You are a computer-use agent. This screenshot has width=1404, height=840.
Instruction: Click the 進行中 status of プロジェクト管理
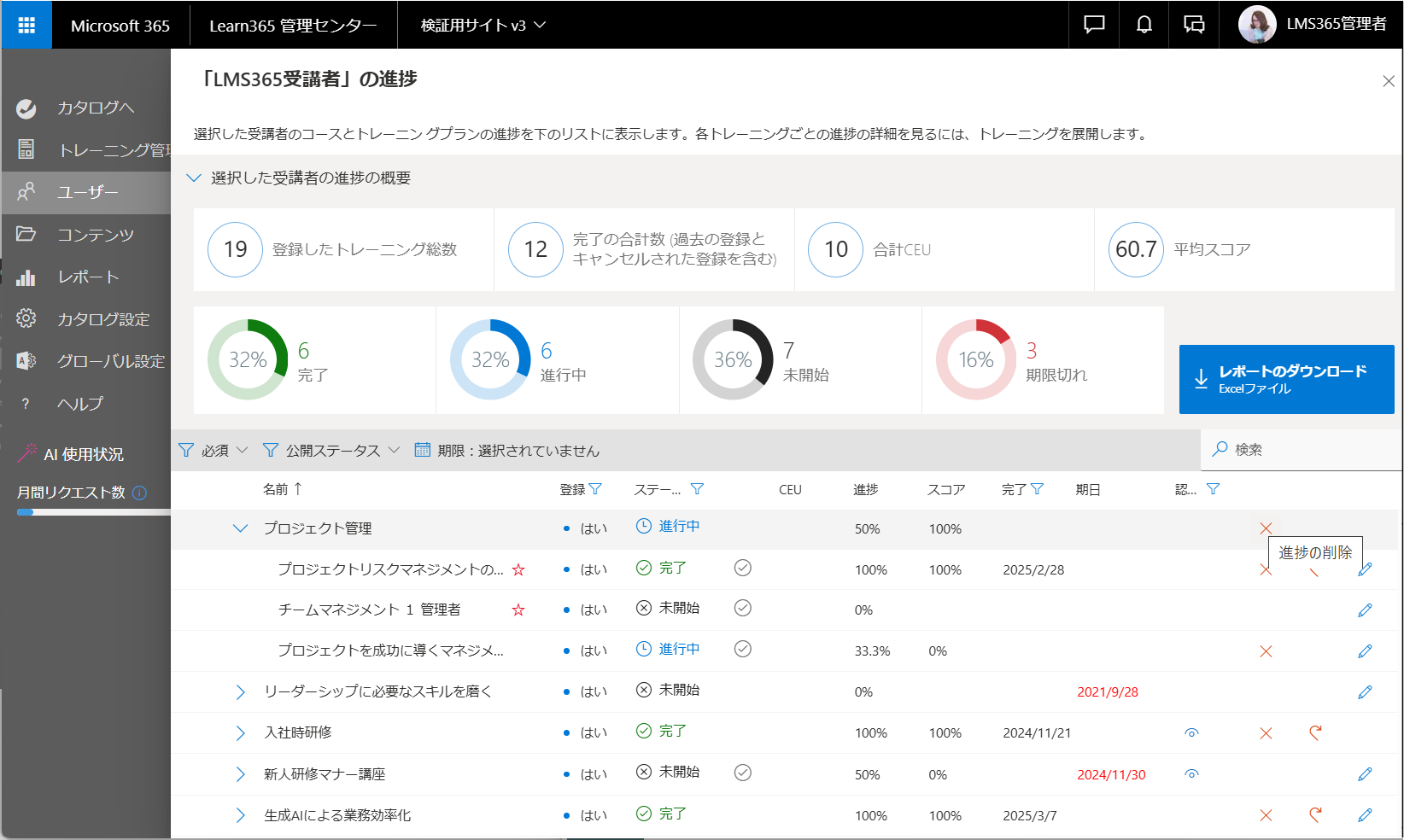(x=668, y=527)
